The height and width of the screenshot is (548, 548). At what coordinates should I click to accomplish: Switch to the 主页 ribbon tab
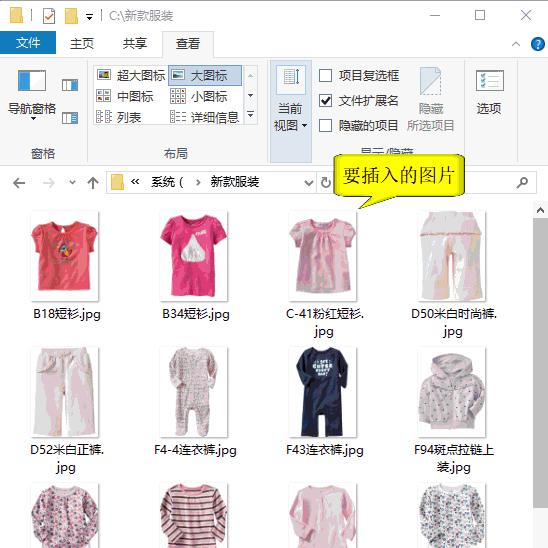tap(82, 43)
